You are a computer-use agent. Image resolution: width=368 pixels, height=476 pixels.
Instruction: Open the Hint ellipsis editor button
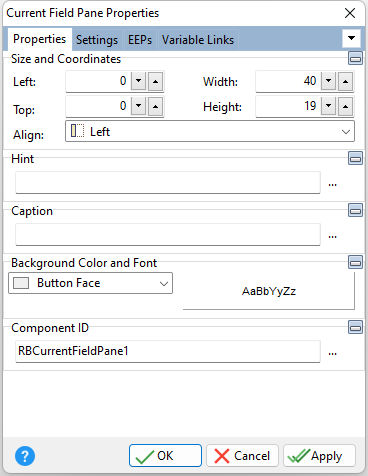(332, 183)
